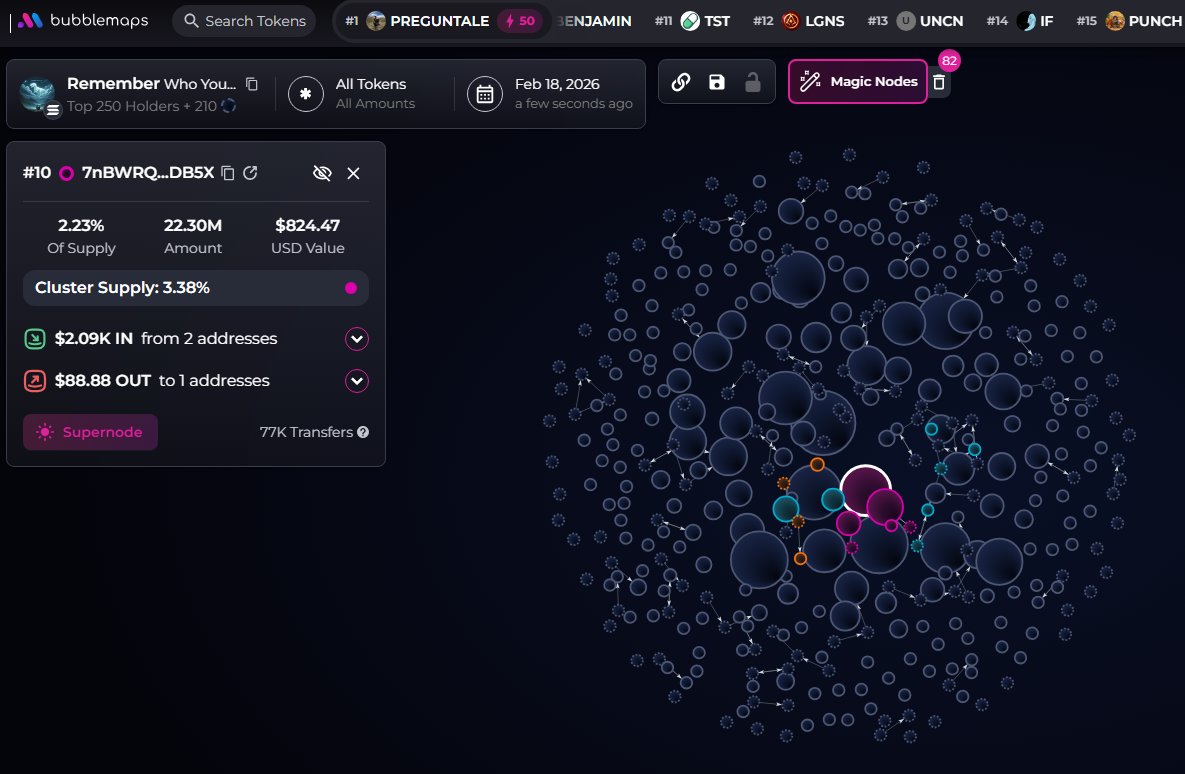Viewport: 1185px width, 774px height.
Task: Click the IF token logo icon
Action: (1026, 21)
